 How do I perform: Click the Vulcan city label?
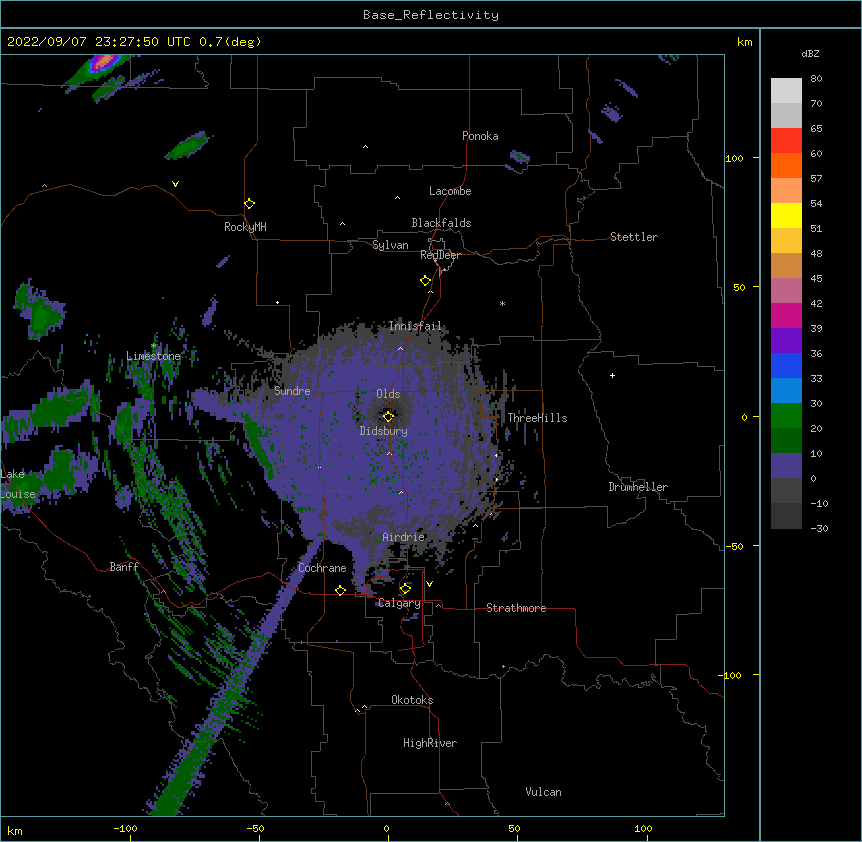pyautogui.click(x=543, y=792)
